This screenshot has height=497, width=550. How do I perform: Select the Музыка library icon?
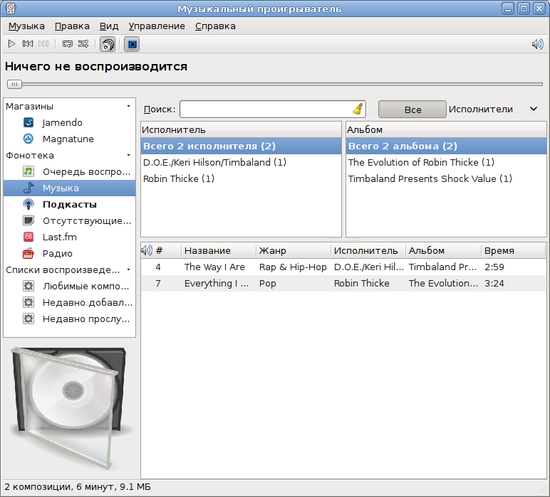(x=28, y=188)
